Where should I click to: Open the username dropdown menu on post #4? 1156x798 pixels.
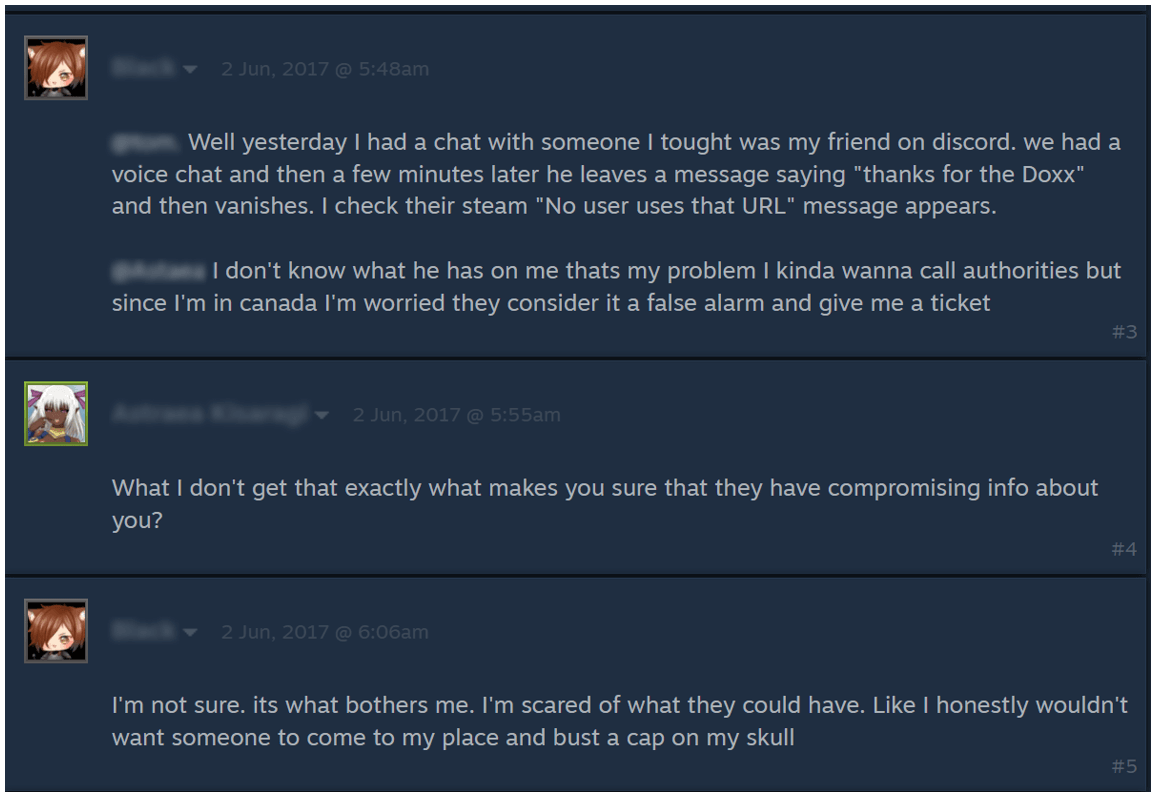coord(323,415)
